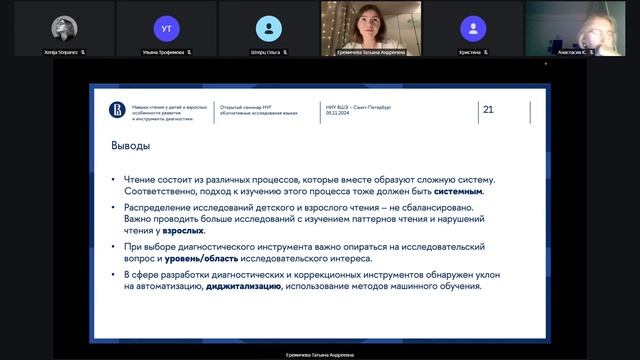The height and width of the screenshot is (360, 640).
Task: Click muted mic icon beside Кристина
Action: tap(486, 52)
